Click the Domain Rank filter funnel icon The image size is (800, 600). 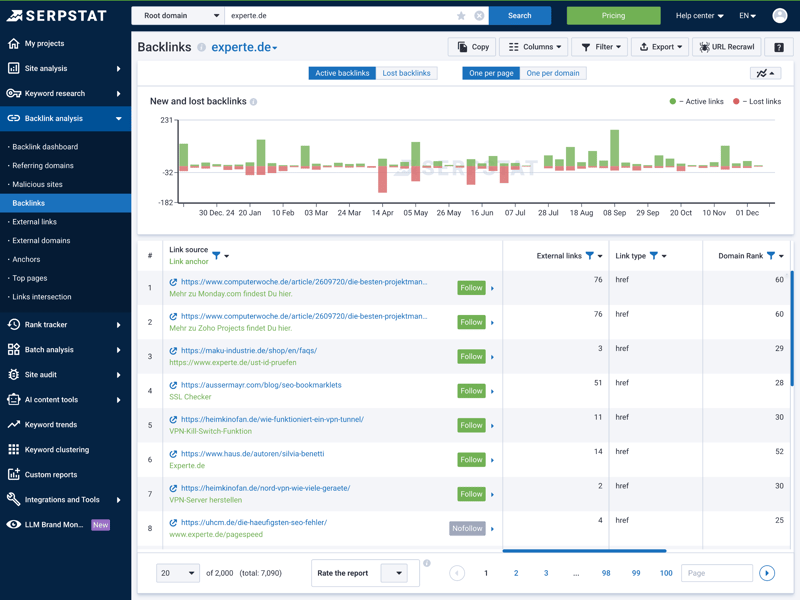click(x=771, y=256)
